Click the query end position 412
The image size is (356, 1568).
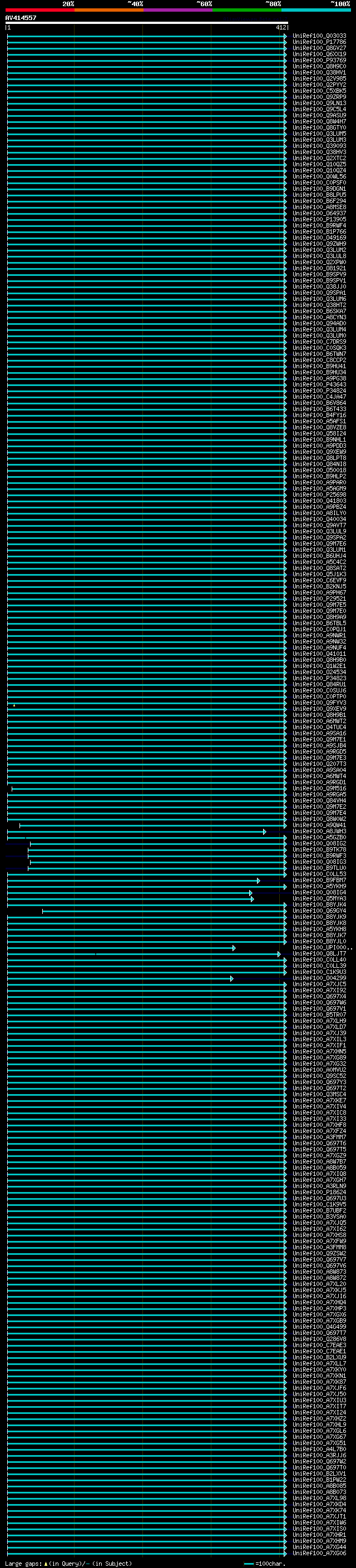(x=280, y=27)
